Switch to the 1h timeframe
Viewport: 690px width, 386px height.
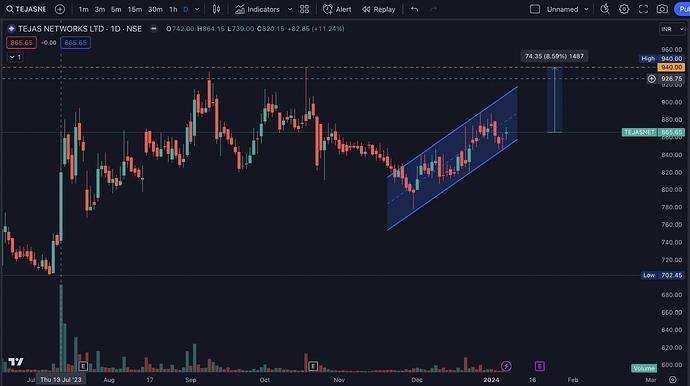(x=173, y=9)
